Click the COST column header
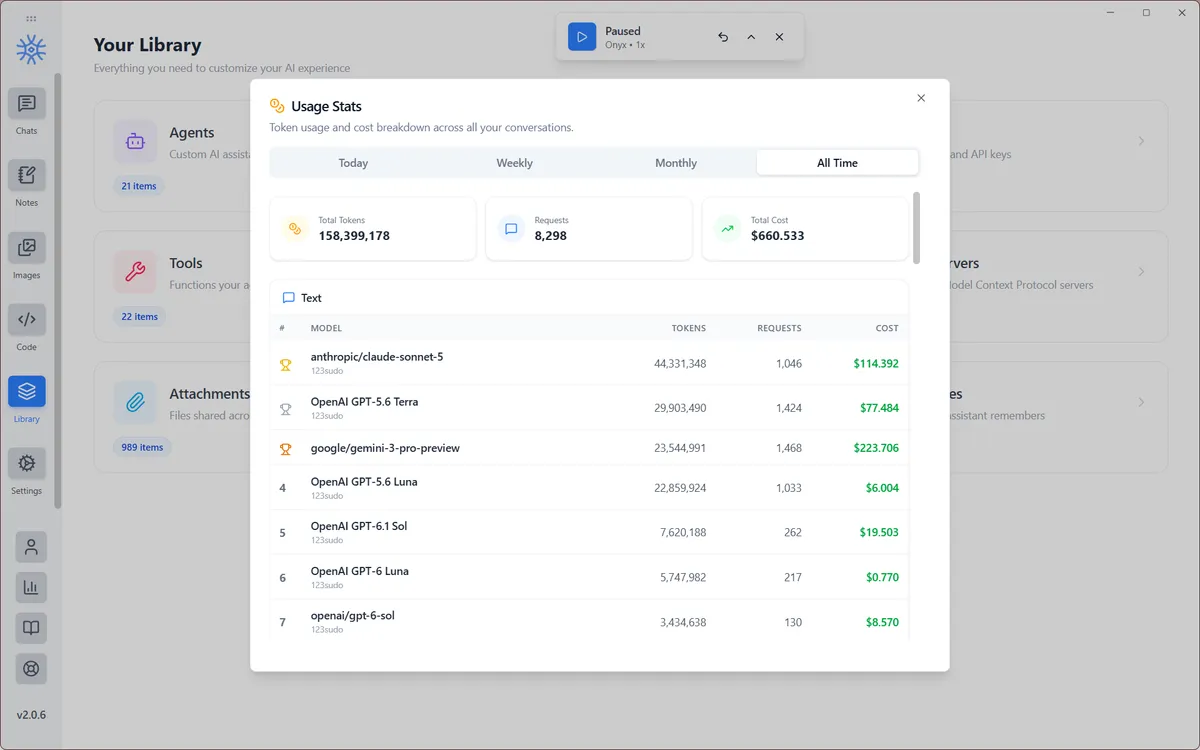This screenshot has height=750, width=1200. [x=887, y=328]
